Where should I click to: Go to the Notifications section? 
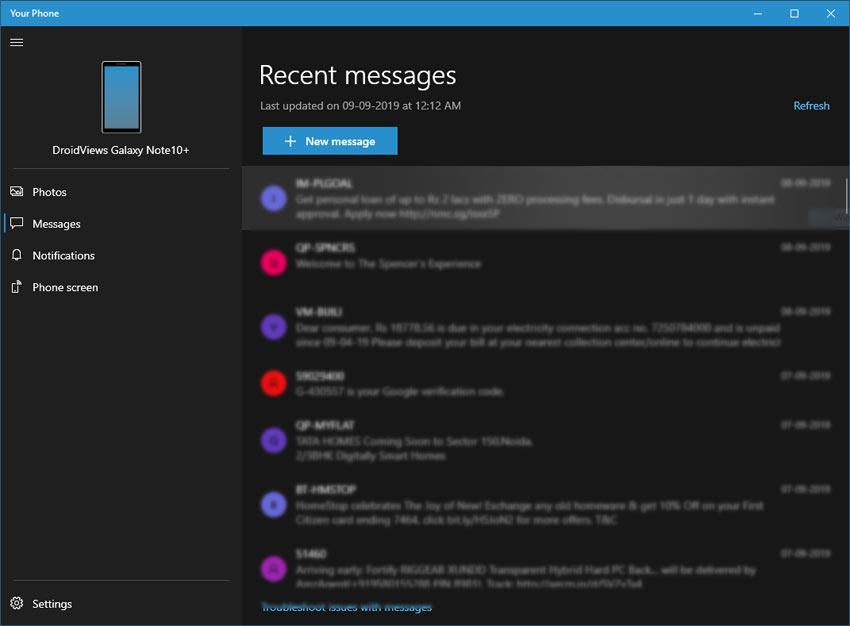[x=121, y=255]
